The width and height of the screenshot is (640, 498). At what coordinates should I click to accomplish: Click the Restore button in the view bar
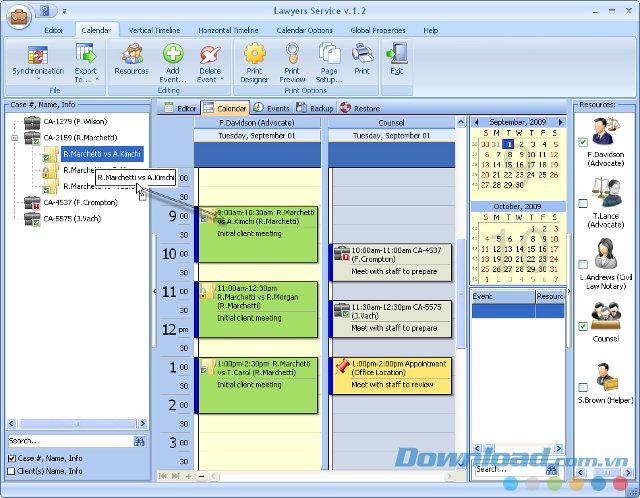tap(360, 107)
